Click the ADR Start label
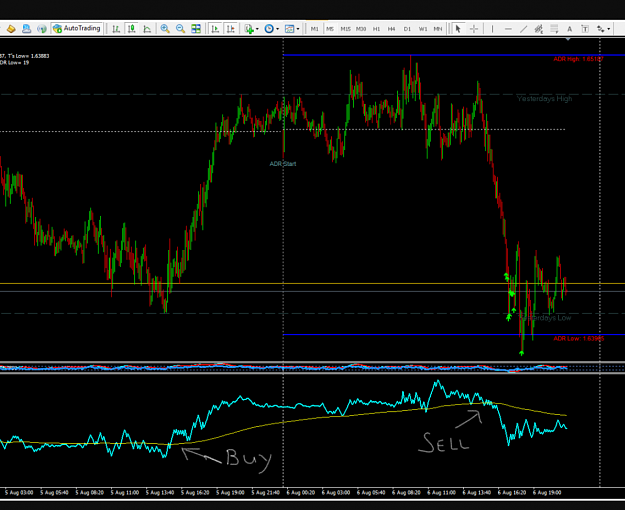Image resolution: width=625 pixels, height=510 pixels. tap(283, 164)
